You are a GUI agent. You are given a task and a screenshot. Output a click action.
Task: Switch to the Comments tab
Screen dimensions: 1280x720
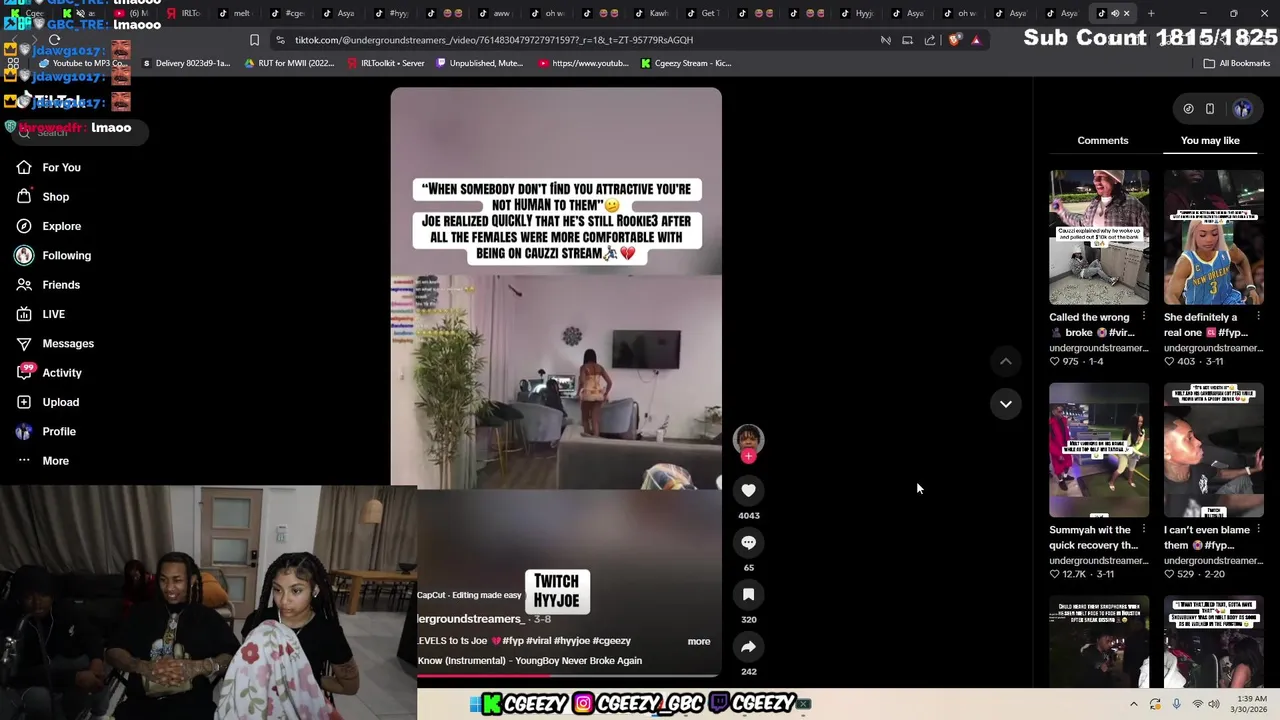(x=1102, y=140)
